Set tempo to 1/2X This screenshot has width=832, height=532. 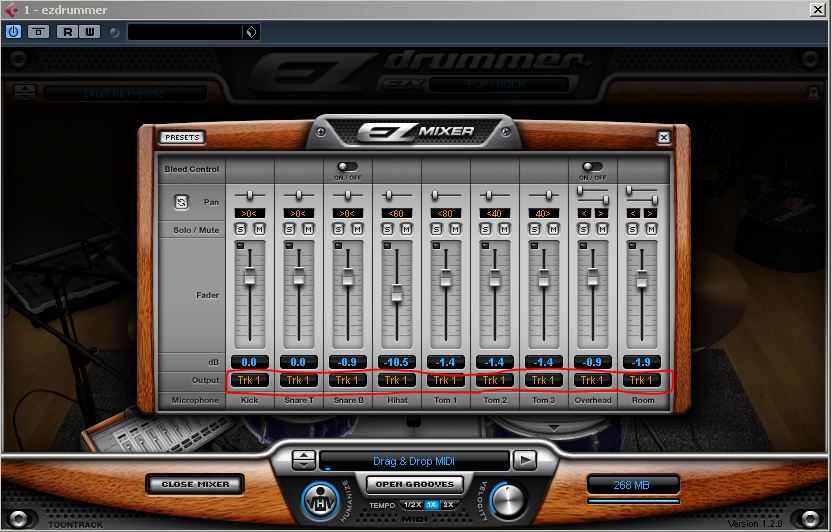412,504
